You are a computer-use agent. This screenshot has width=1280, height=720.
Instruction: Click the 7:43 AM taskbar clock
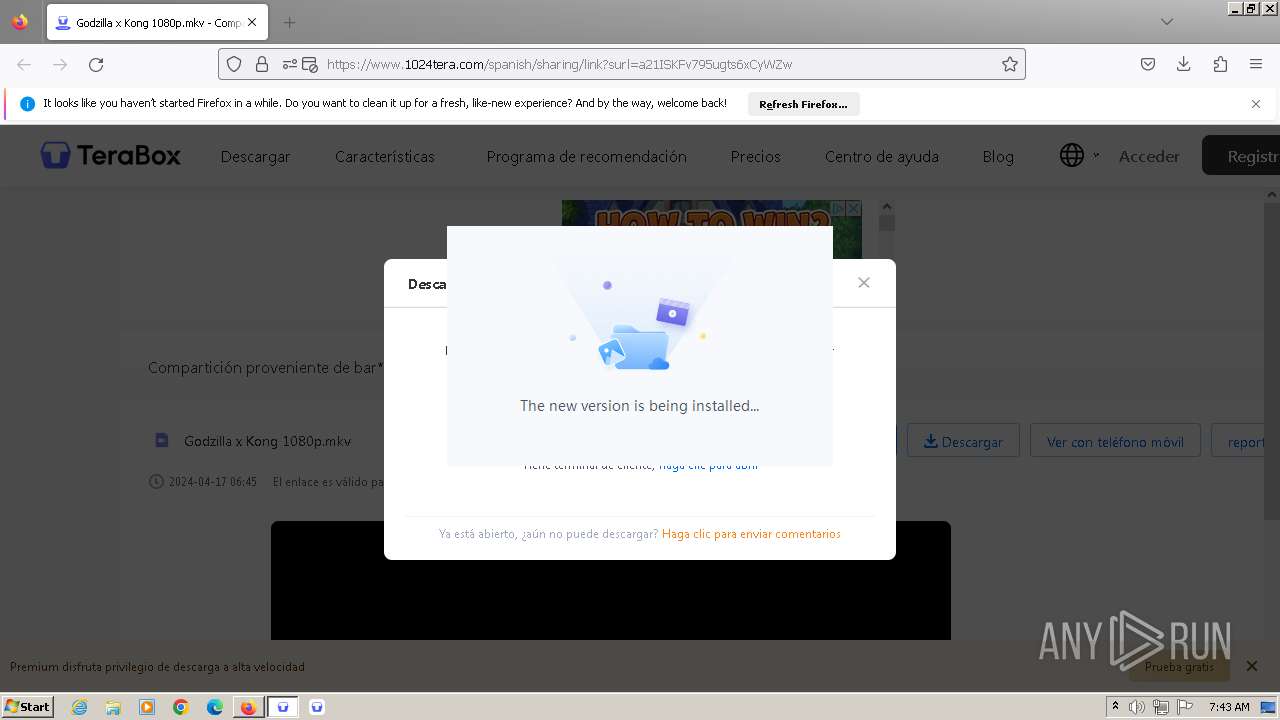1229,707
